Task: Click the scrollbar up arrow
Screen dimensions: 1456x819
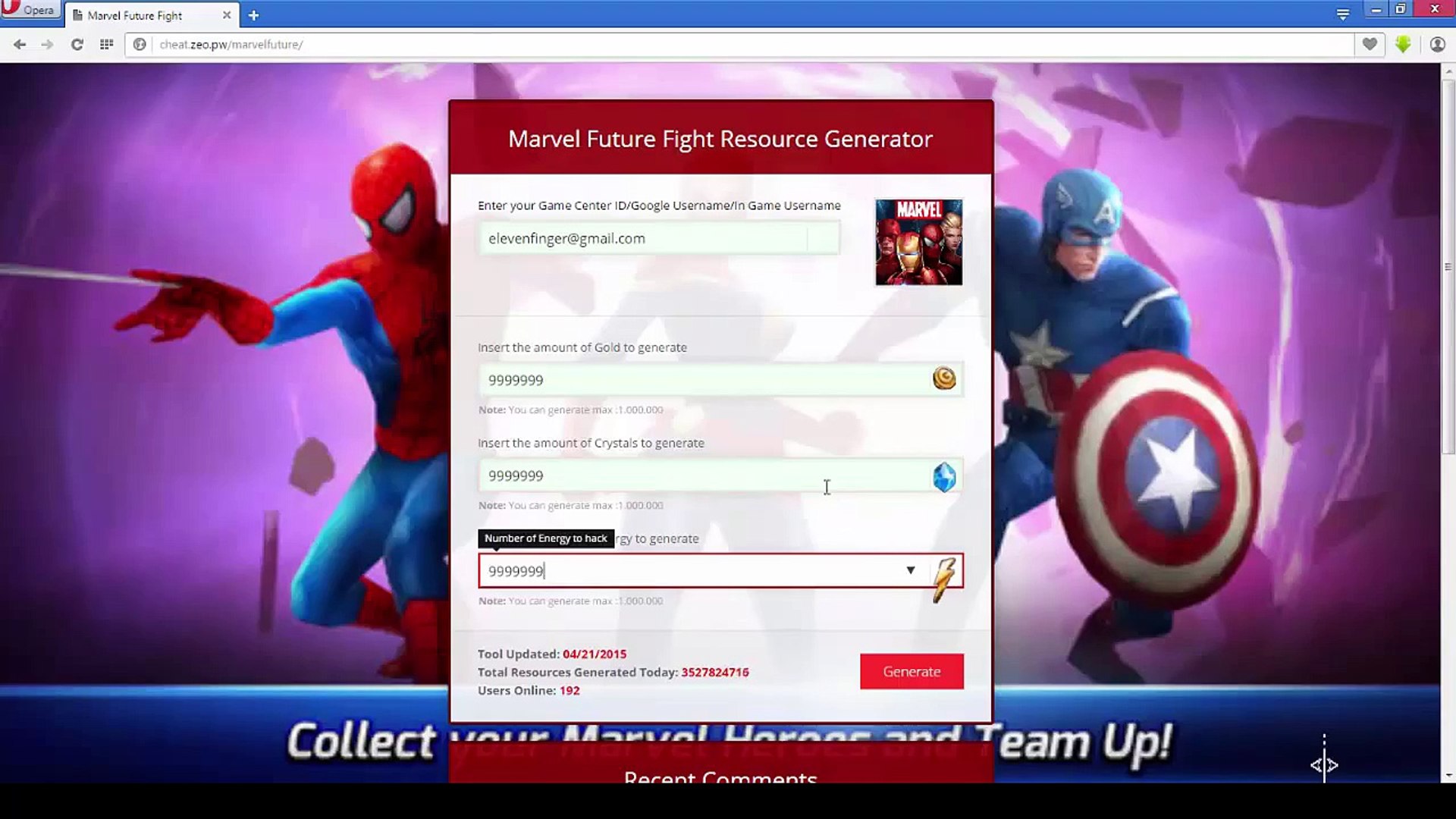Action: tap(1448, 71)
